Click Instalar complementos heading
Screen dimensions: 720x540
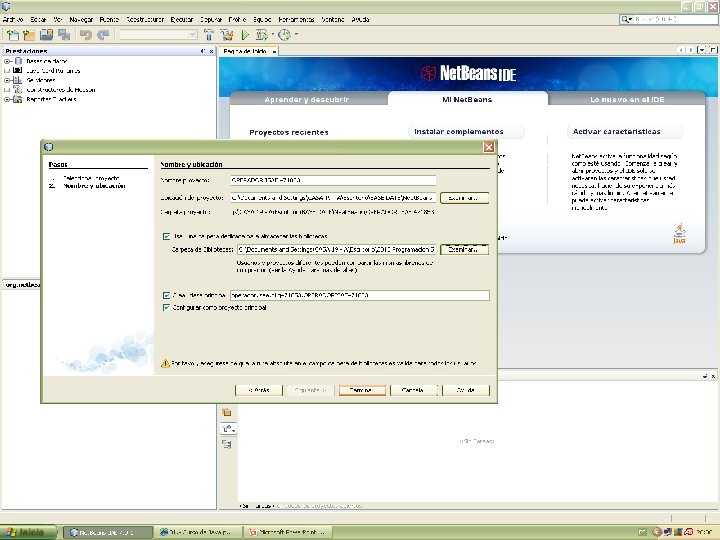coord(459,132)
